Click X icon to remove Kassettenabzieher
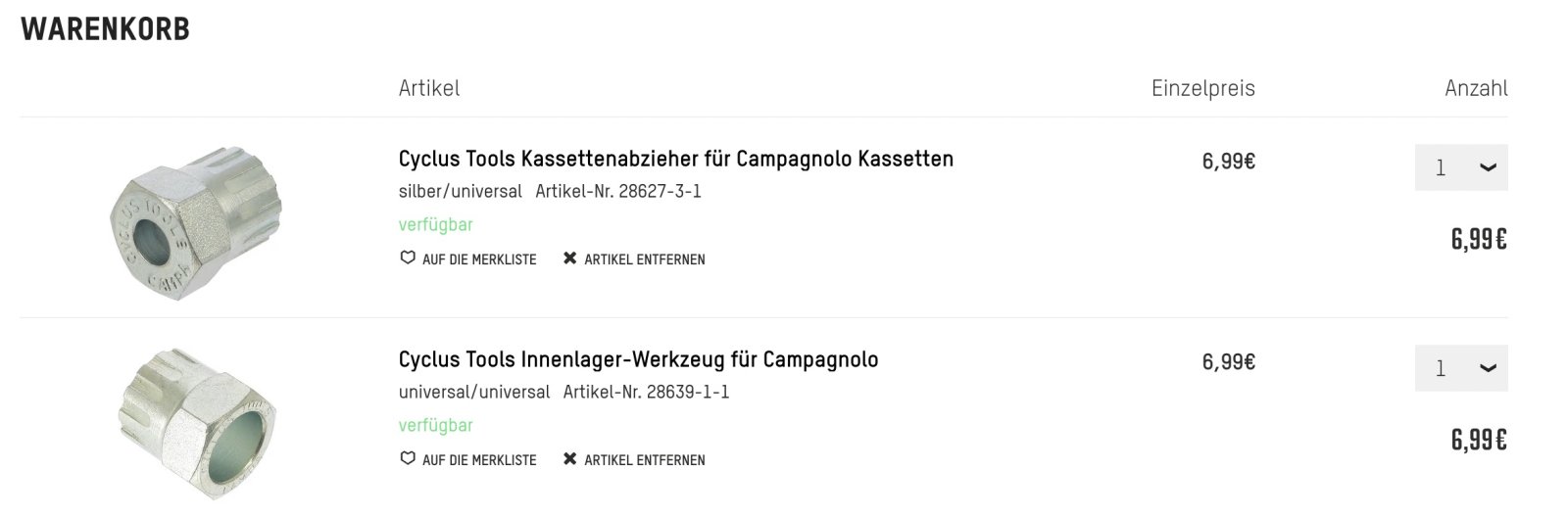 click(x=569, y=258)
